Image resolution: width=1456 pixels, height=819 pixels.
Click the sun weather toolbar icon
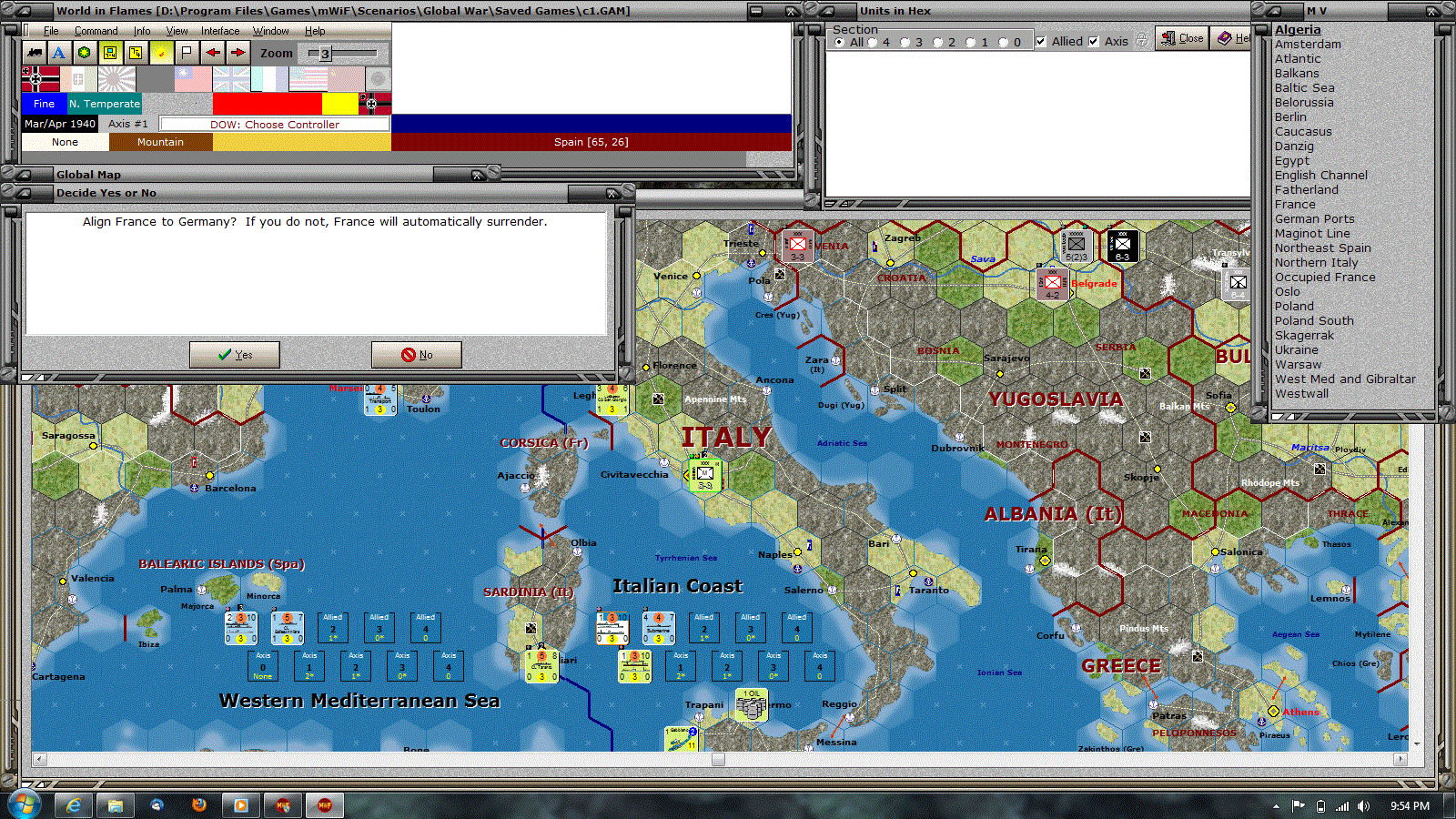coord(161,53)
